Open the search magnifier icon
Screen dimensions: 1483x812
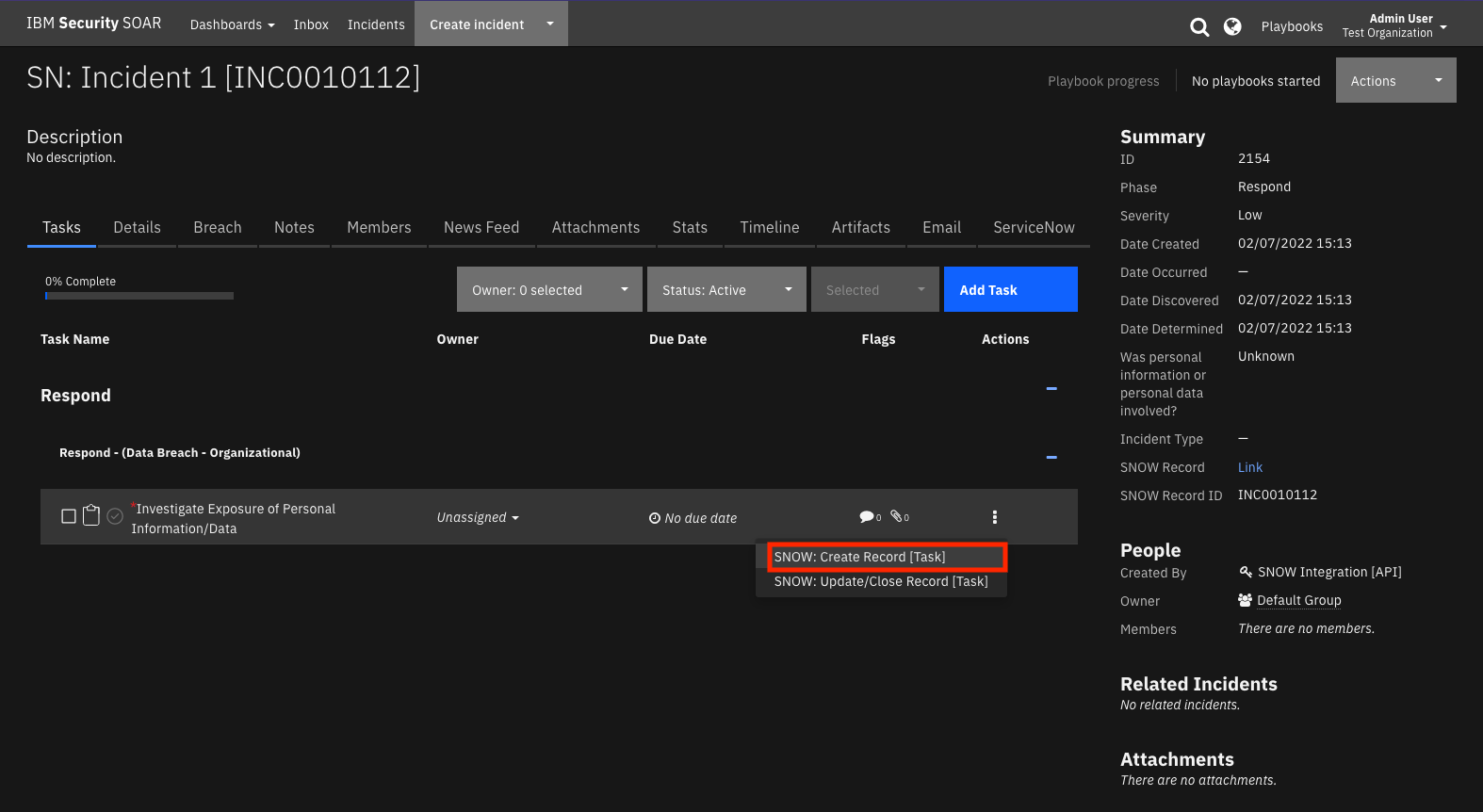tap(1198, 26)
